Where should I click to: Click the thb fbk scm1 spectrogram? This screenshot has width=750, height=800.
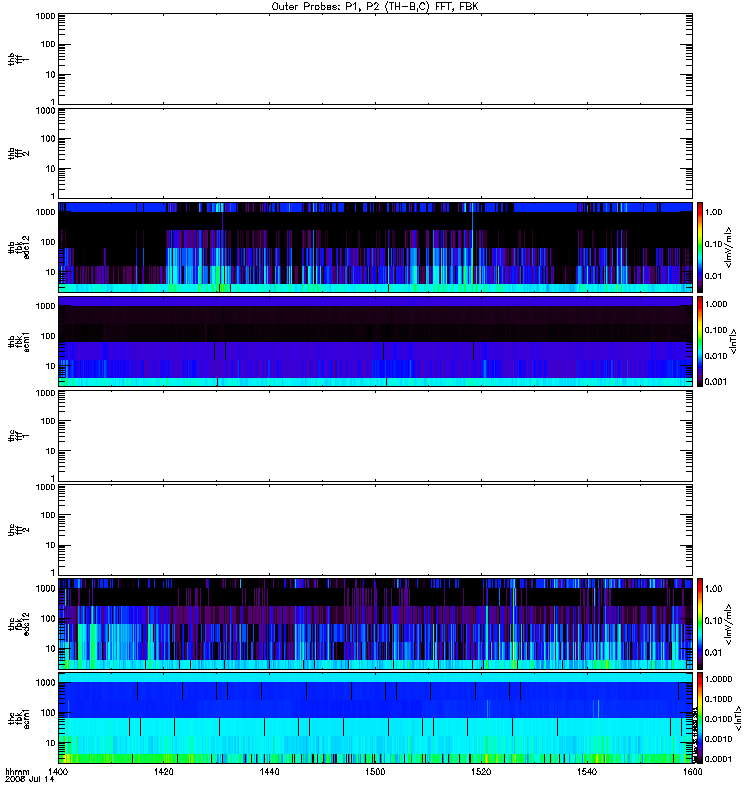click(x=376, y=341)
